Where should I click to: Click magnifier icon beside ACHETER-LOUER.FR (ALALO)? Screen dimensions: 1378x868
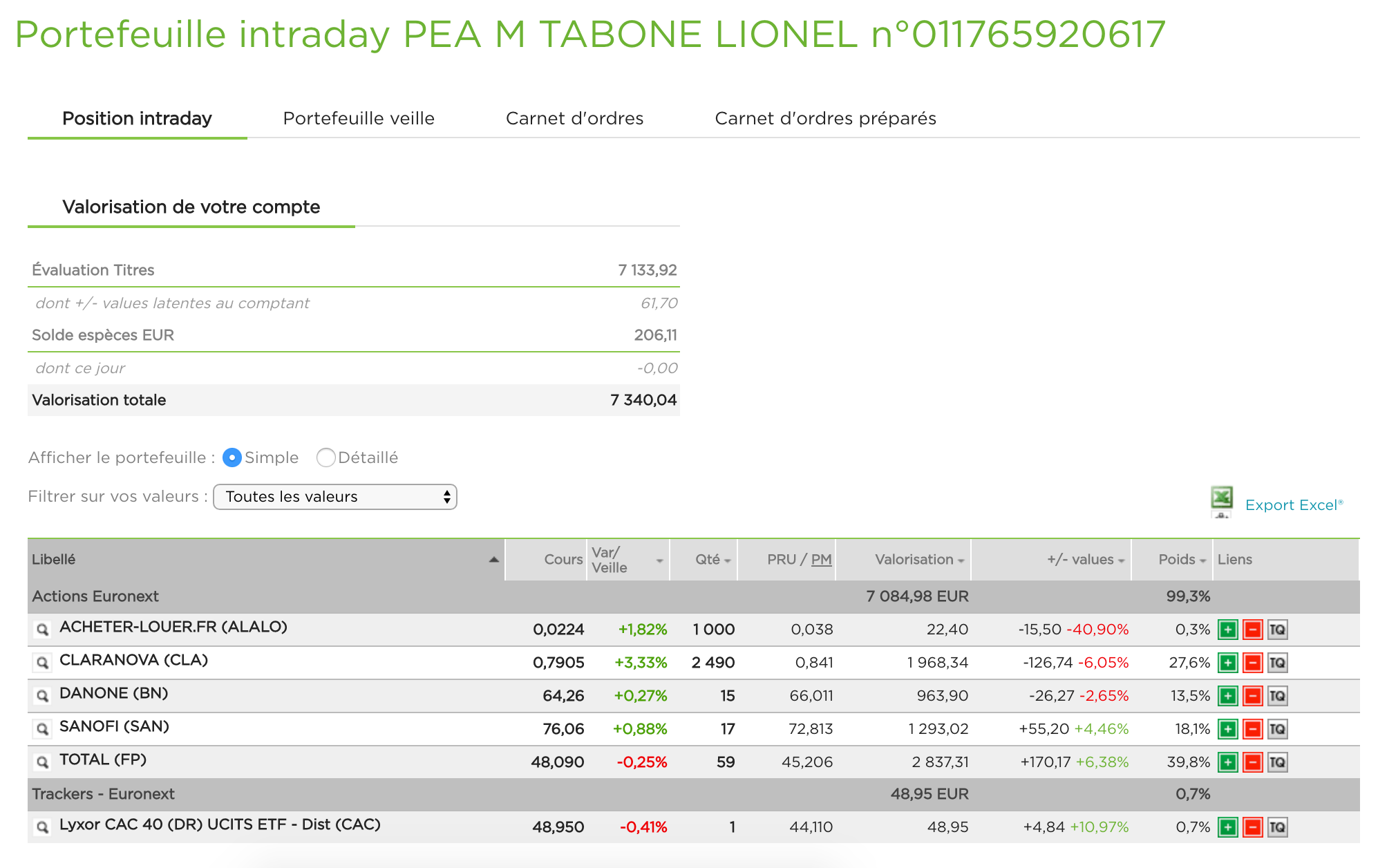pyautogui.click(x=42, y=630)
